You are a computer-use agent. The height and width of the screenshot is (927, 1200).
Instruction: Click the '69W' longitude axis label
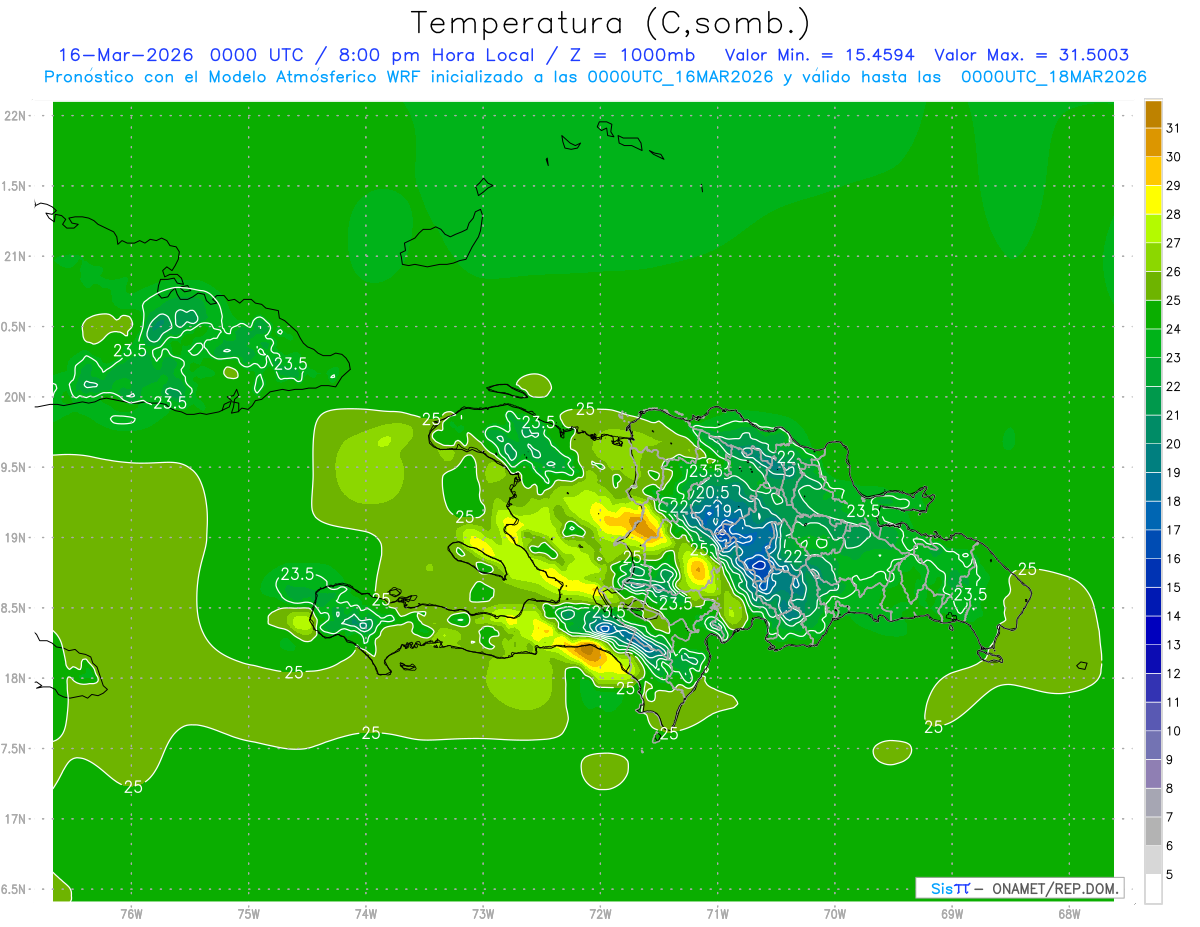pos(952,913)
